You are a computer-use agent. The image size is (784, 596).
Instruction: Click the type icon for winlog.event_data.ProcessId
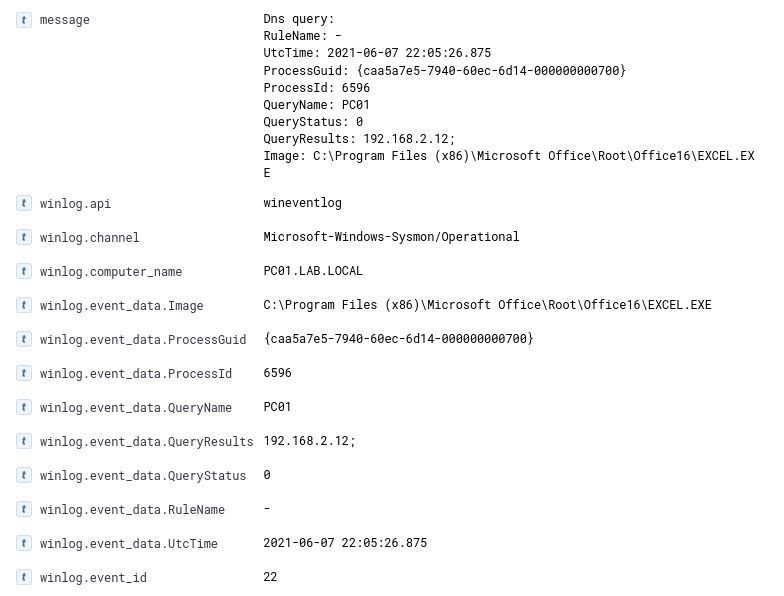point(24,373)
